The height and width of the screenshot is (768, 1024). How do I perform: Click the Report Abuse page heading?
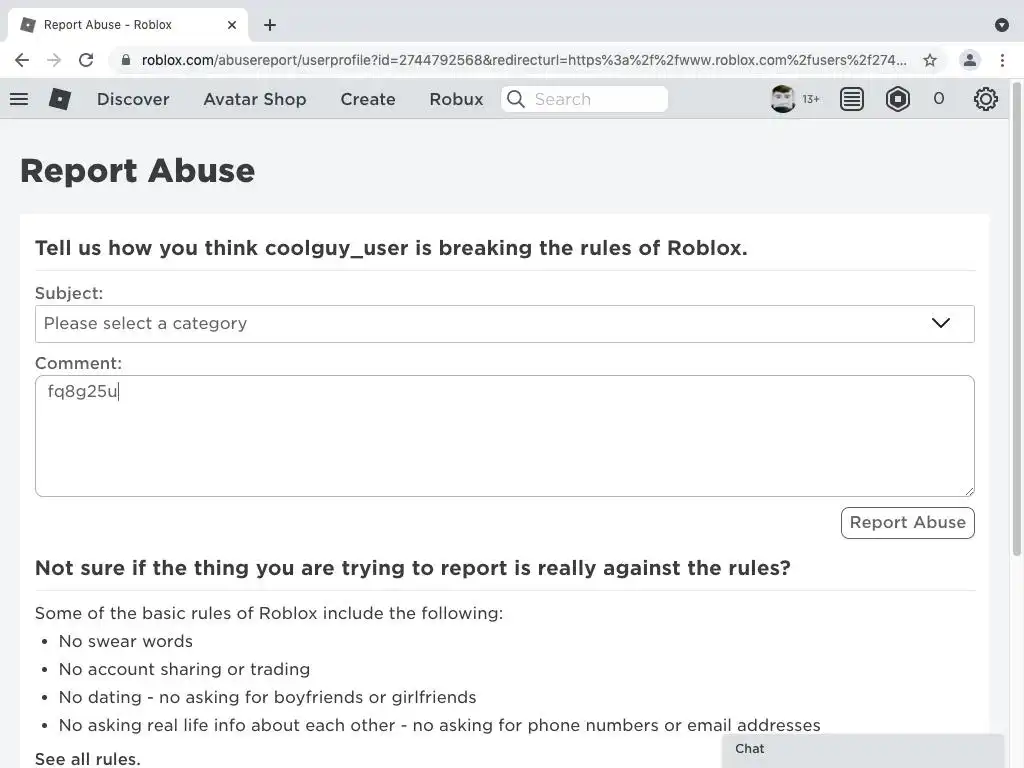coord(138,171)
